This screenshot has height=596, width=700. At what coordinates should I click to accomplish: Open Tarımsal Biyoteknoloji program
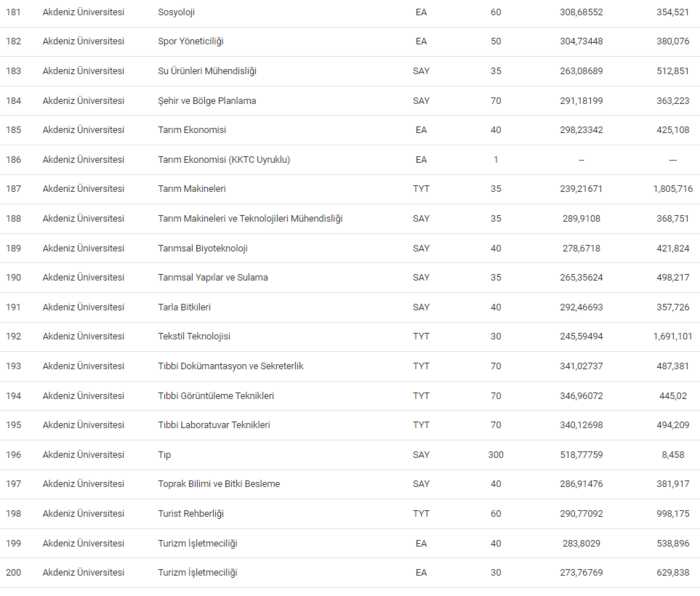[203, 248]
